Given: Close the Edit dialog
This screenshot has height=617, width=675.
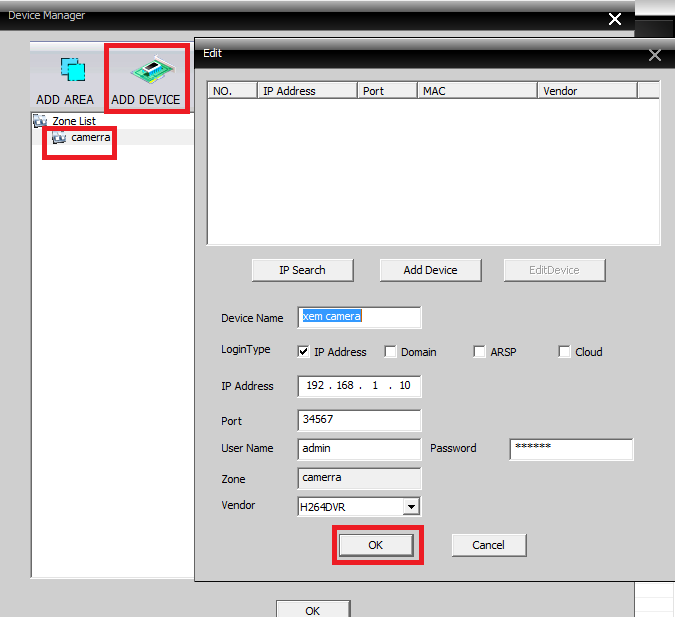Looking at the screenshot, I should 655,56.
